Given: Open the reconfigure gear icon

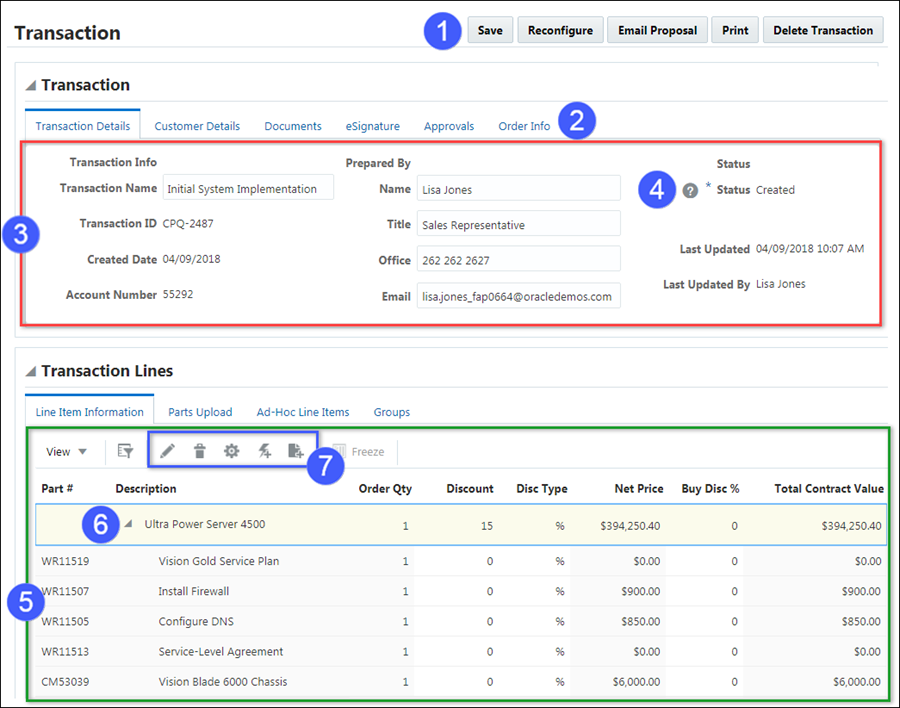Looking at the screenshot, I should tap(232, 451).
